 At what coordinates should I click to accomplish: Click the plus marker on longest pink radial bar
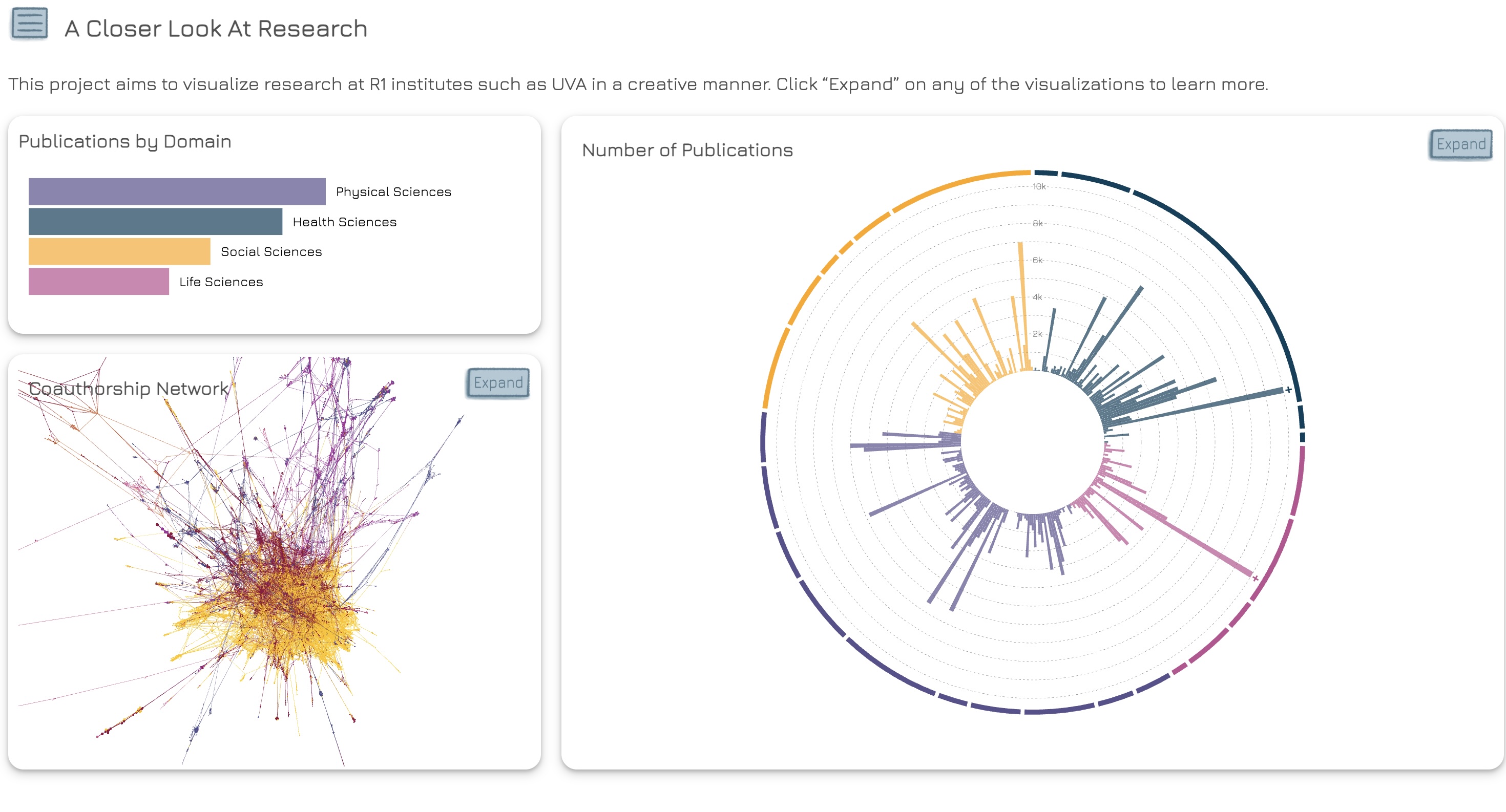point(1255,579)
